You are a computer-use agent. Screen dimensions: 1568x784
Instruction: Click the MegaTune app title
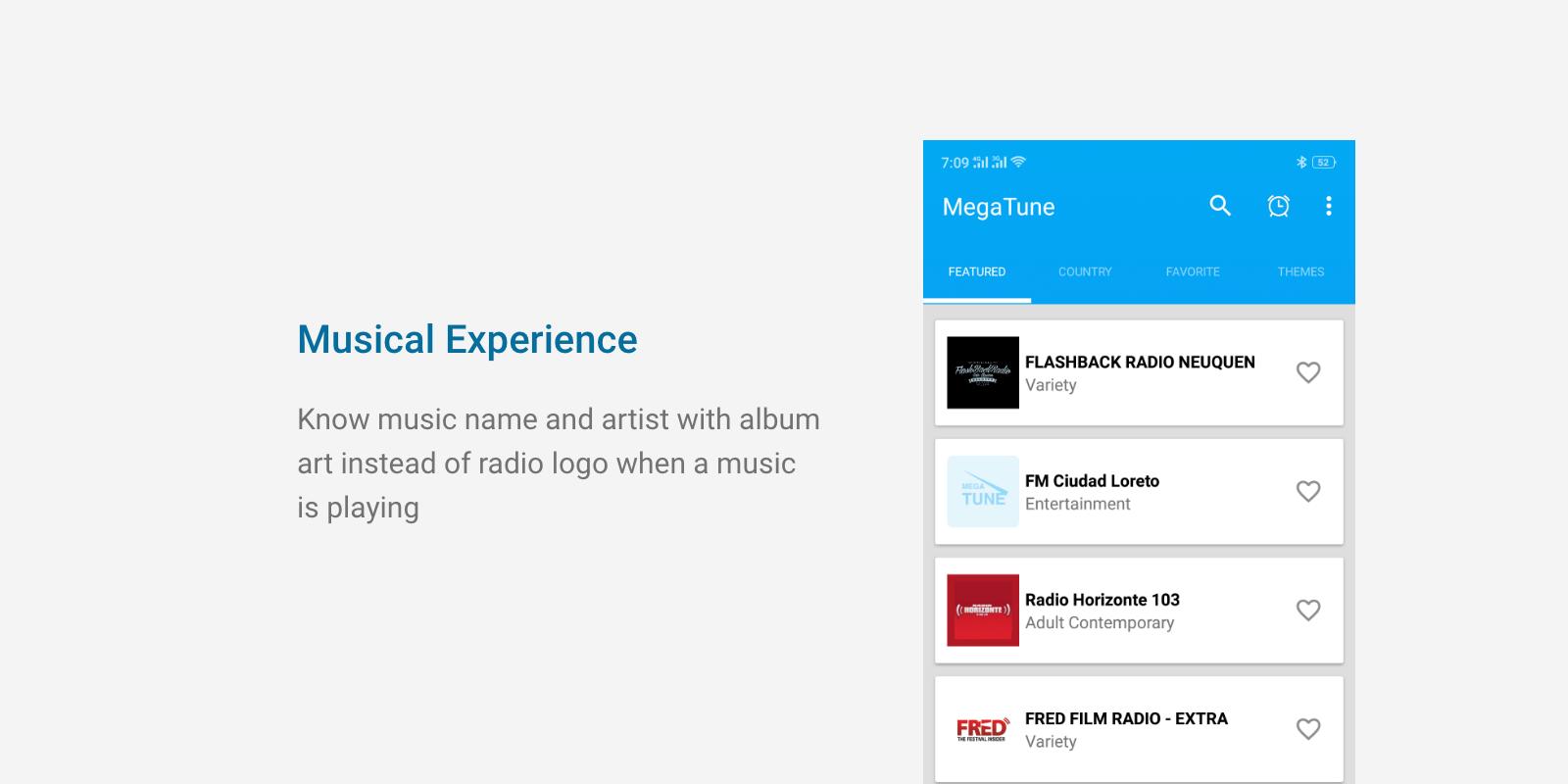[999, 207]
